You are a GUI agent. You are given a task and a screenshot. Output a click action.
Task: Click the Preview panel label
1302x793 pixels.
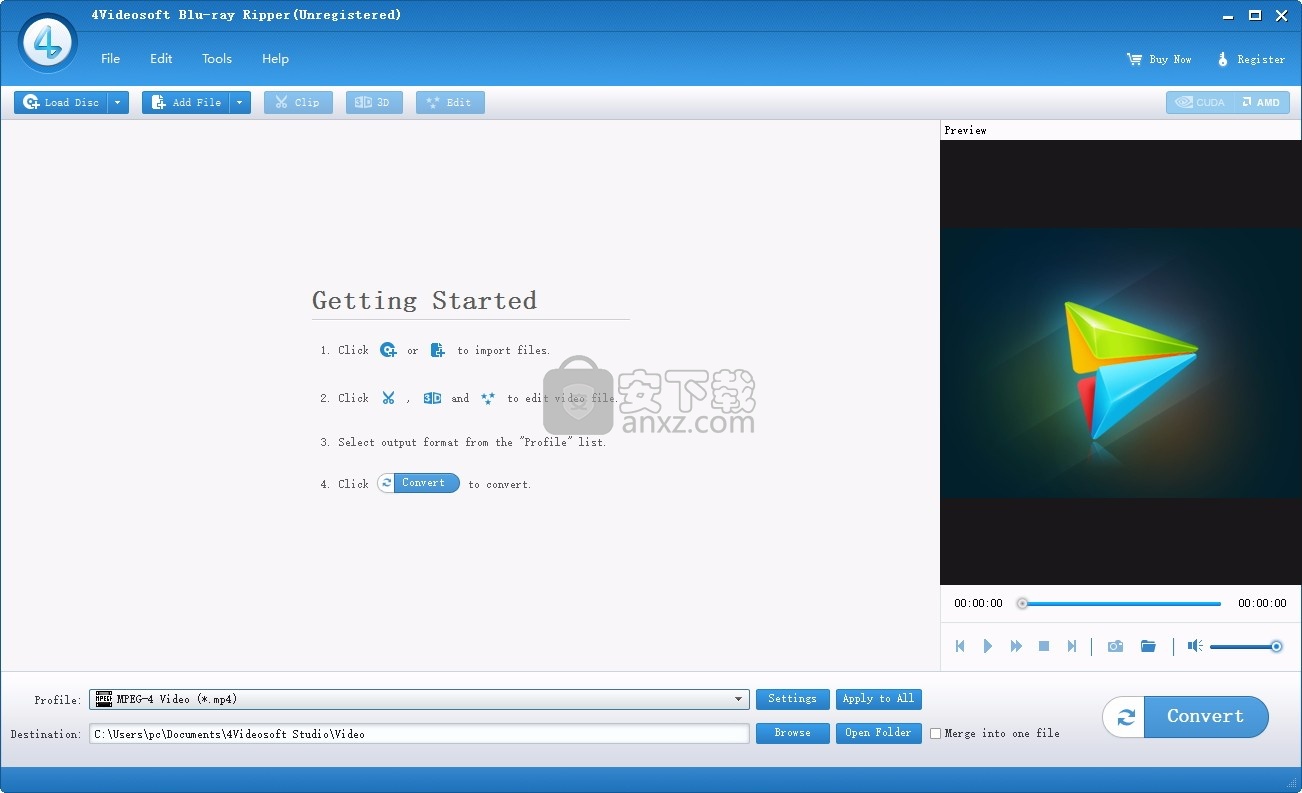click(x=965, y=130)
